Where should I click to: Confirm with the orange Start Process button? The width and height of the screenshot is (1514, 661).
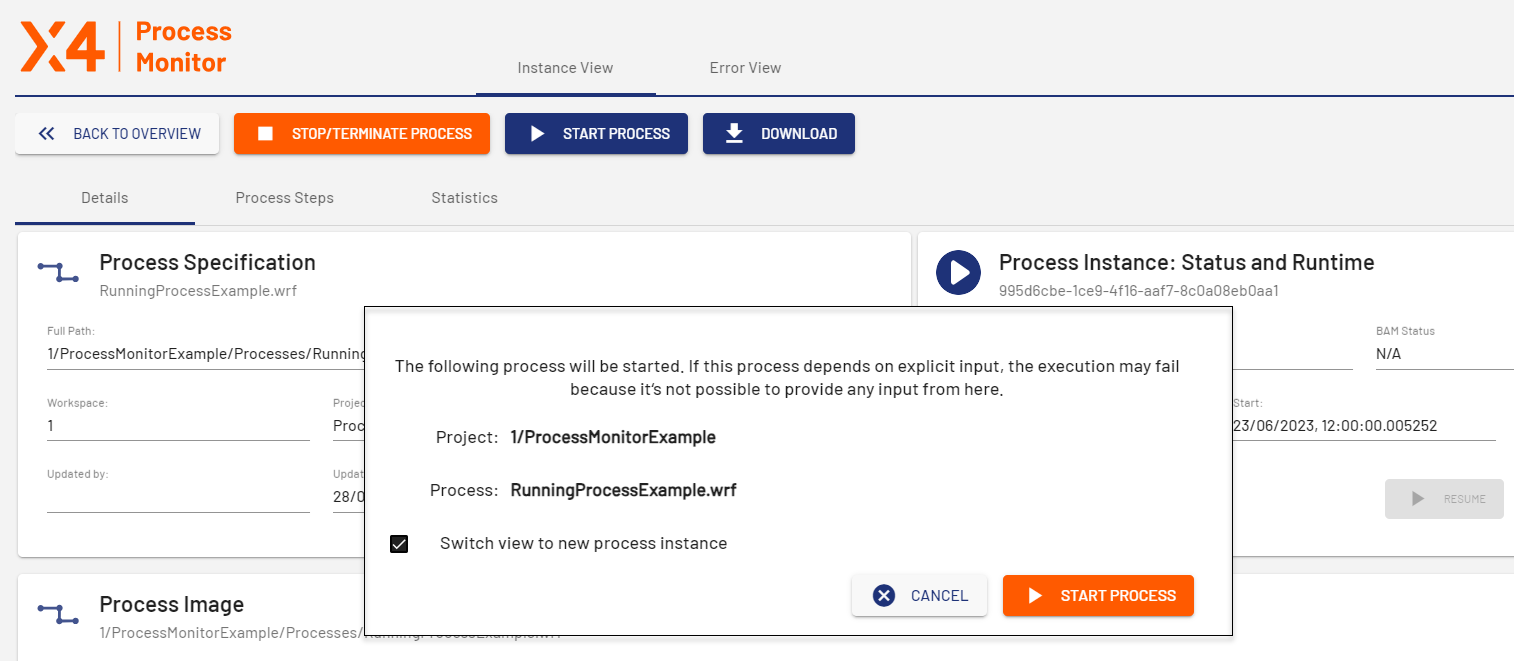point(1098,596)
